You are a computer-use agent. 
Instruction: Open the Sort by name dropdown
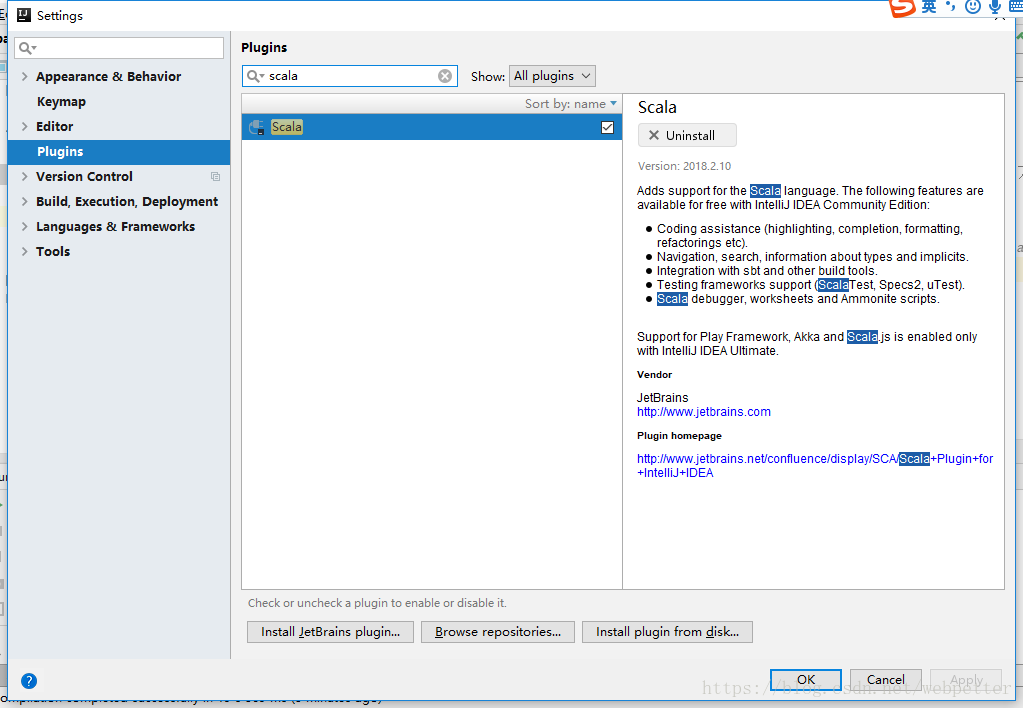coord(571,104)
